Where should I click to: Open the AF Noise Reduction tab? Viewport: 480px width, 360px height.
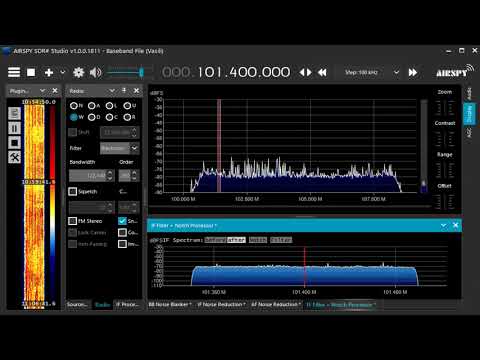tap(276, 304)
